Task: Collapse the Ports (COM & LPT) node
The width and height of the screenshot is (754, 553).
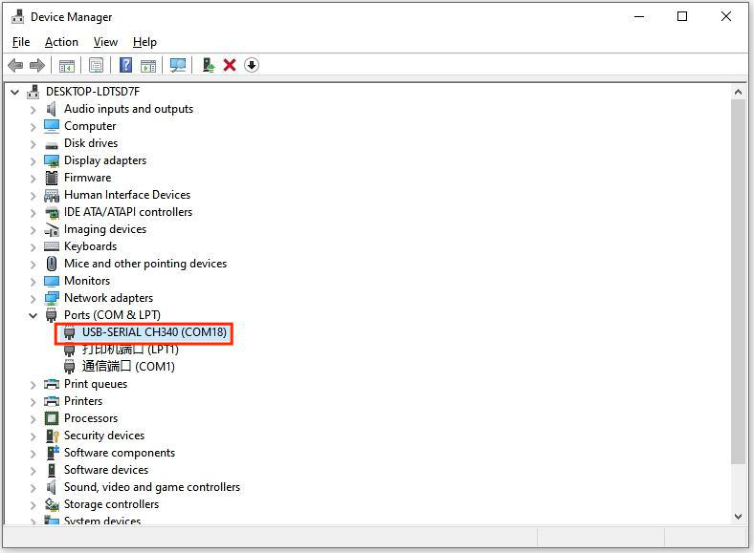Action: (x=33, y=315)
